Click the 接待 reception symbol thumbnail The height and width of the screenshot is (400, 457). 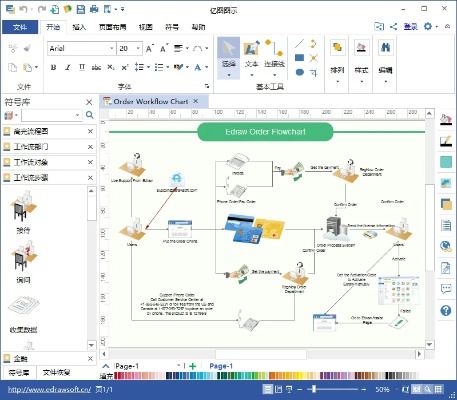23,207
